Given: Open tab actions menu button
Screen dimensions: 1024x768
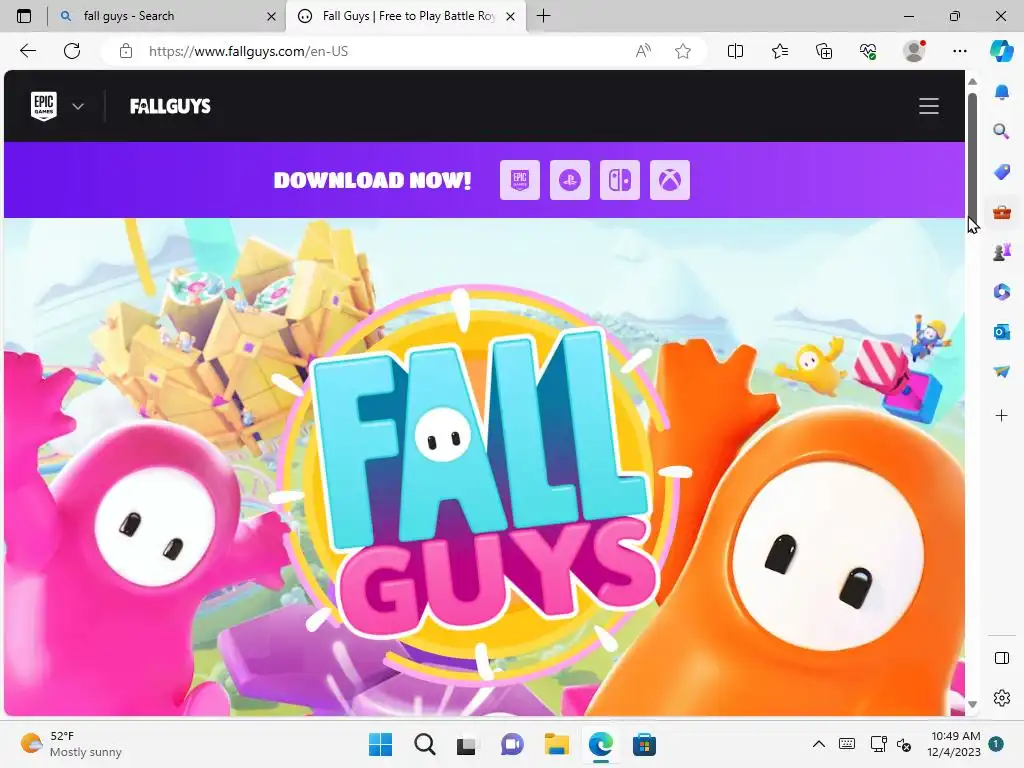Looking at the screenshot, I should [24, 16].
